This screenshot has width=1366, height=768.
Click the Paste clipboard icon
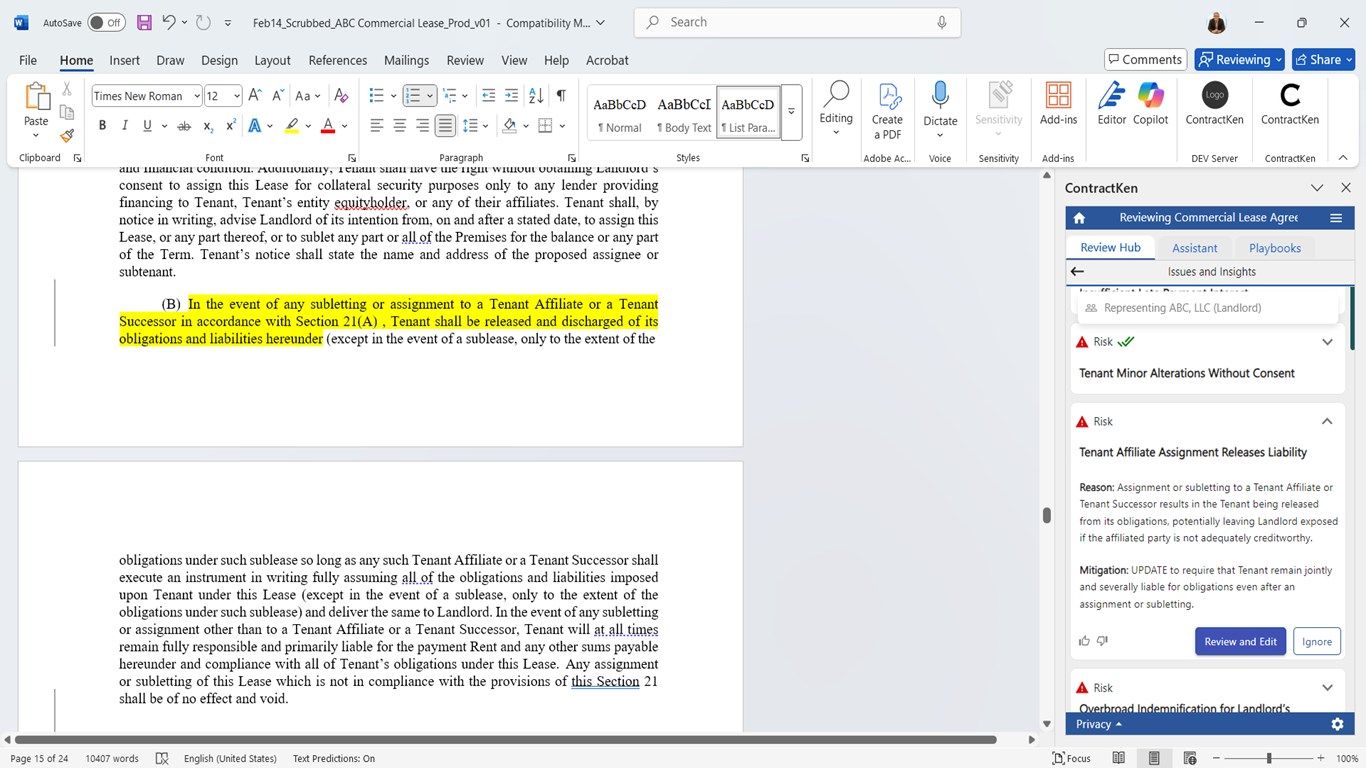click(x=36, y=98)
